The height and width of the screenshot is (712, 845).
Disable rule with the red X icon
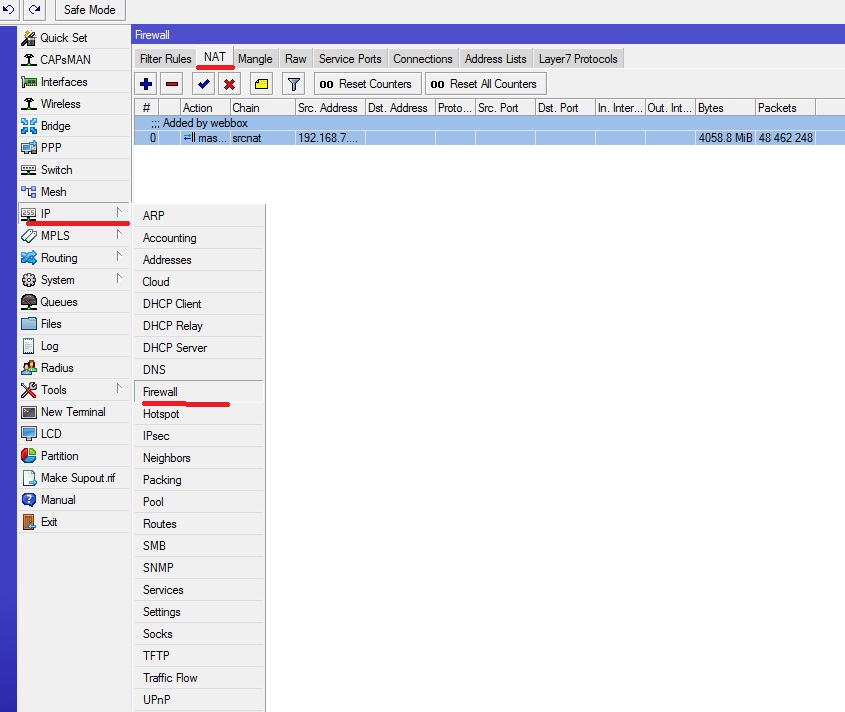pyautogui.click(x=229, y=84)
